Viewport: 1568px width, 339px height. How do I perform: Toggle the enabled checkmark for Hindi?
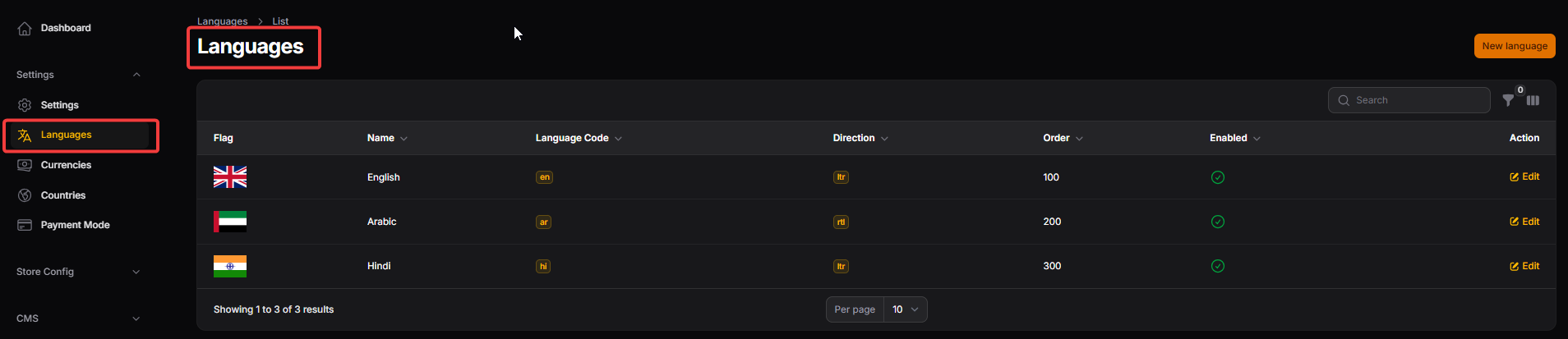(1218, 266)
